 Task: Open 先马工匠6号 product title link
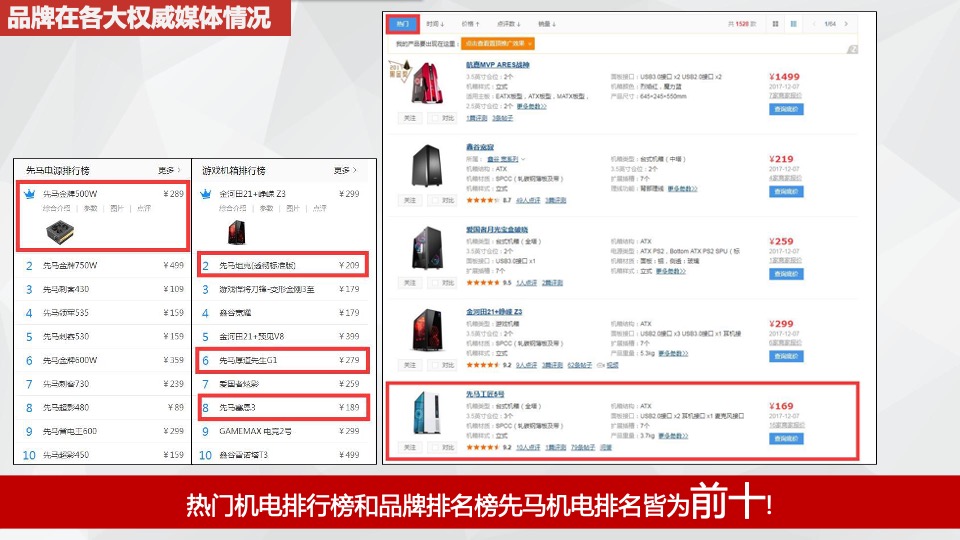485,394
